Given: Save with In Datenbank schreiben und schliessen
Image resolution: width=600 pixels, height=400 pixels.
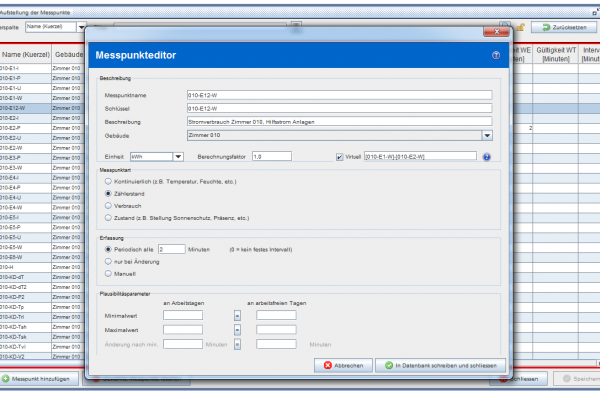Looking at the screenshot, I should [x=440, y=366].
